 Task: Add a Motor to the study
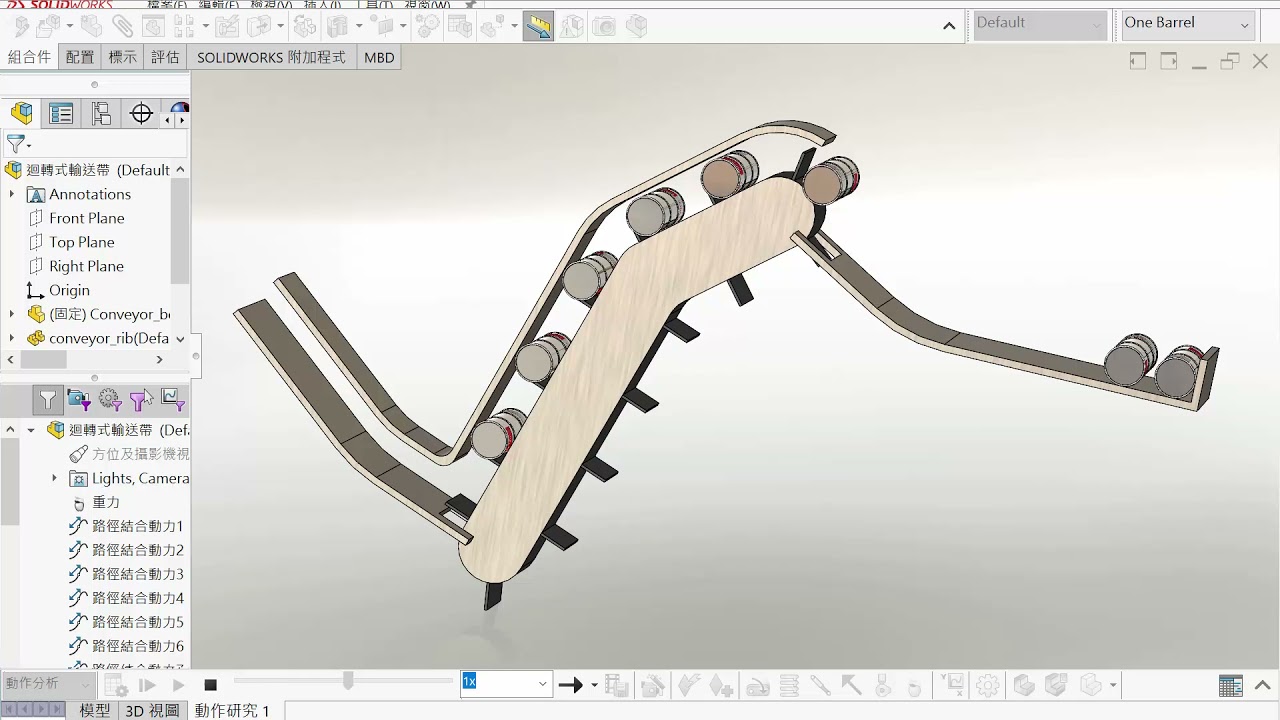coord(758,685)
